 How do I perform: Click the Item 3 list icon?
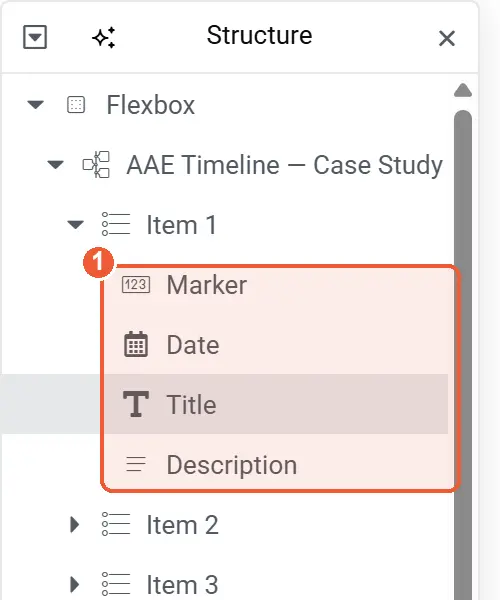tap(116, 584)
